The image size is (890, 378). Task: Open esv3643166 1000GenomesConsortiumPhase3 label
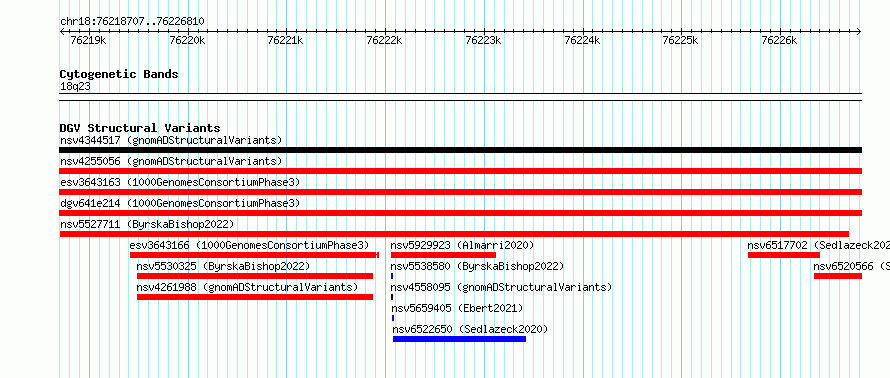coord(249,245)
